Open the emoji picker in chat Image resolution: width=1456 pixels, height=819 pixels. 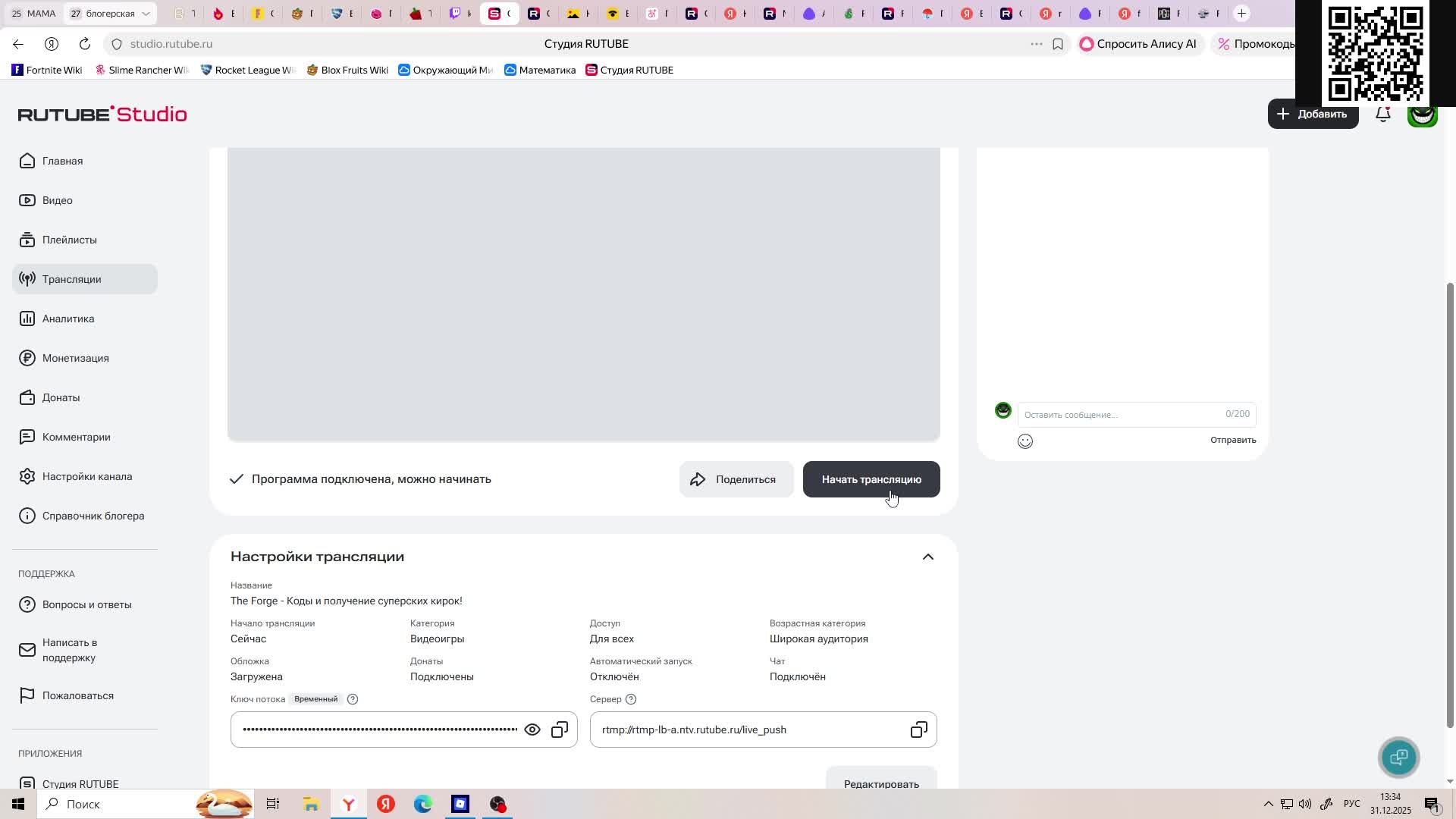(x=1025, y=441)
